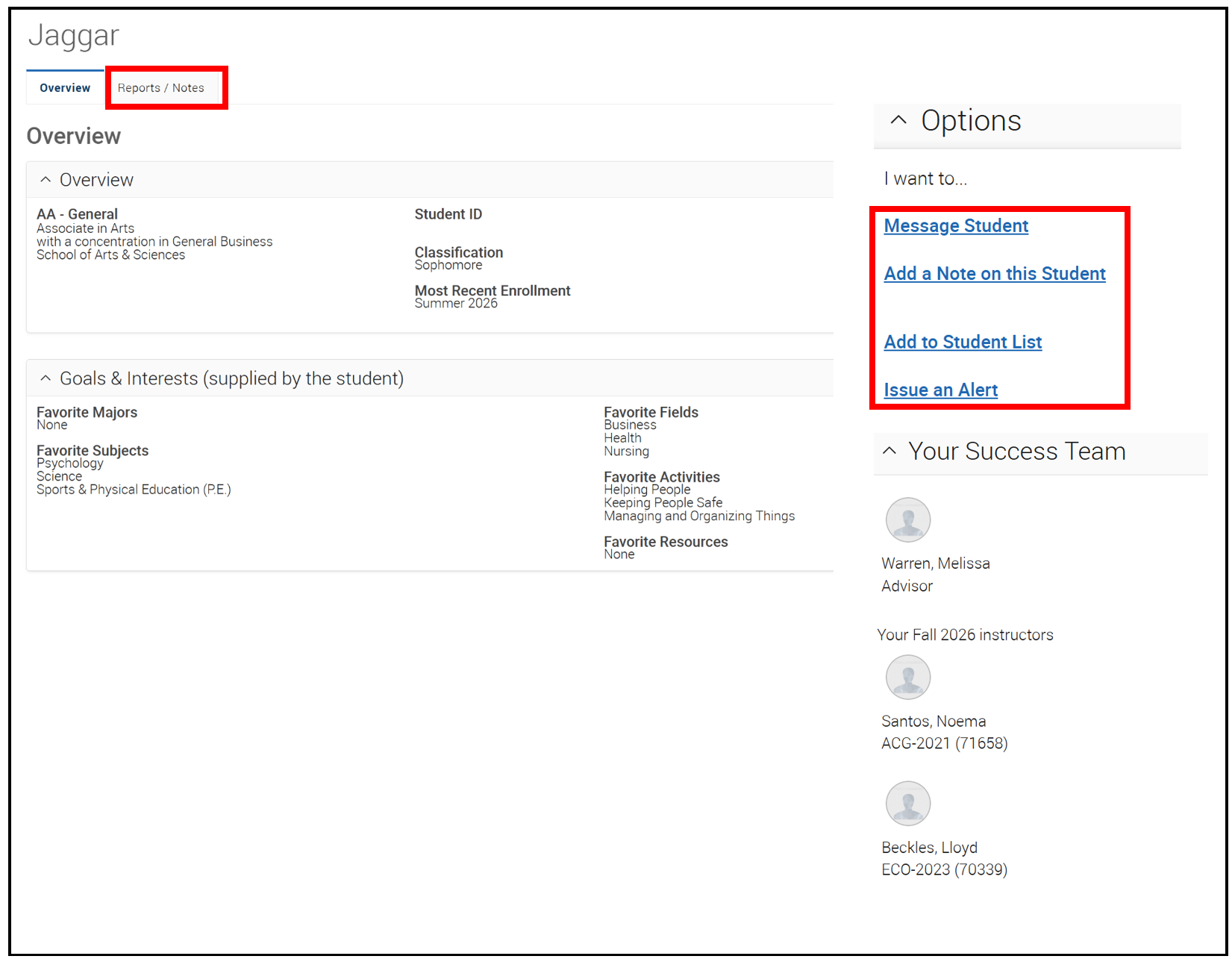This screenshot has height=959, width=1232.
Task: Collapse the Goals & Interests section
Action: 46,378
